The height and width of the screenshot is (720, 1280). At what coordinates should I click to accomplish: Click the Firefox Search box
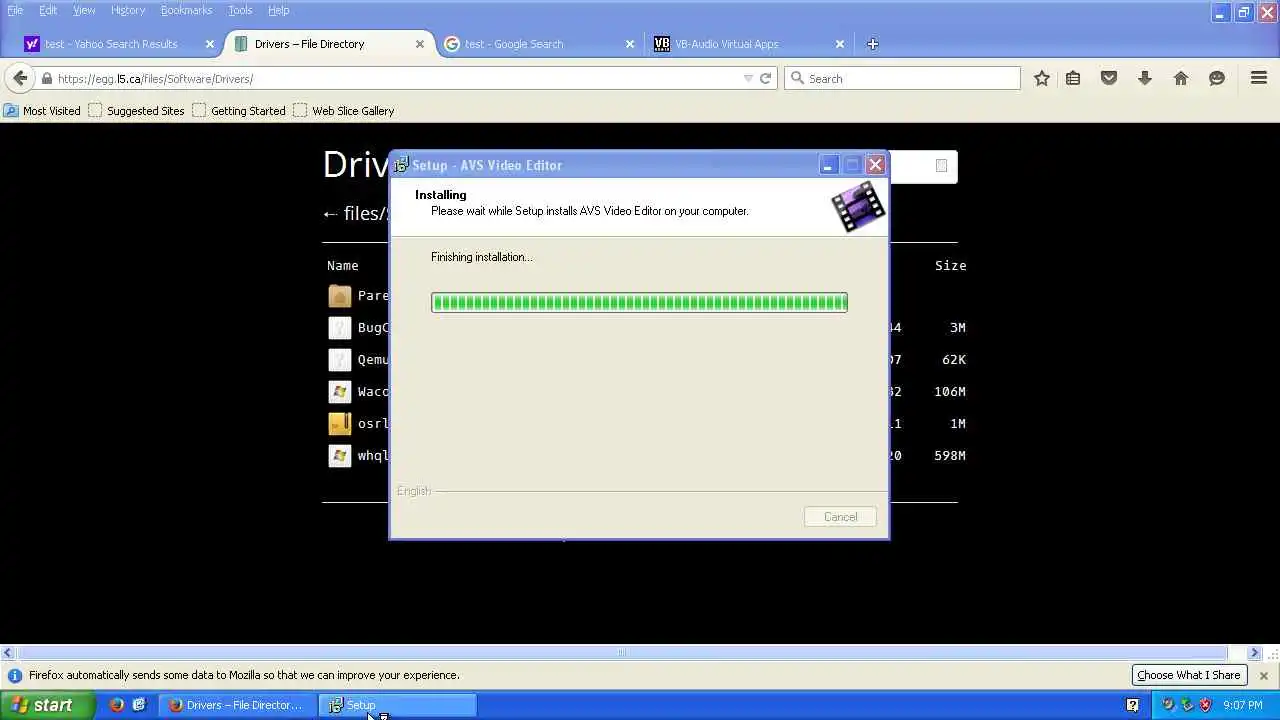(902, 78)
